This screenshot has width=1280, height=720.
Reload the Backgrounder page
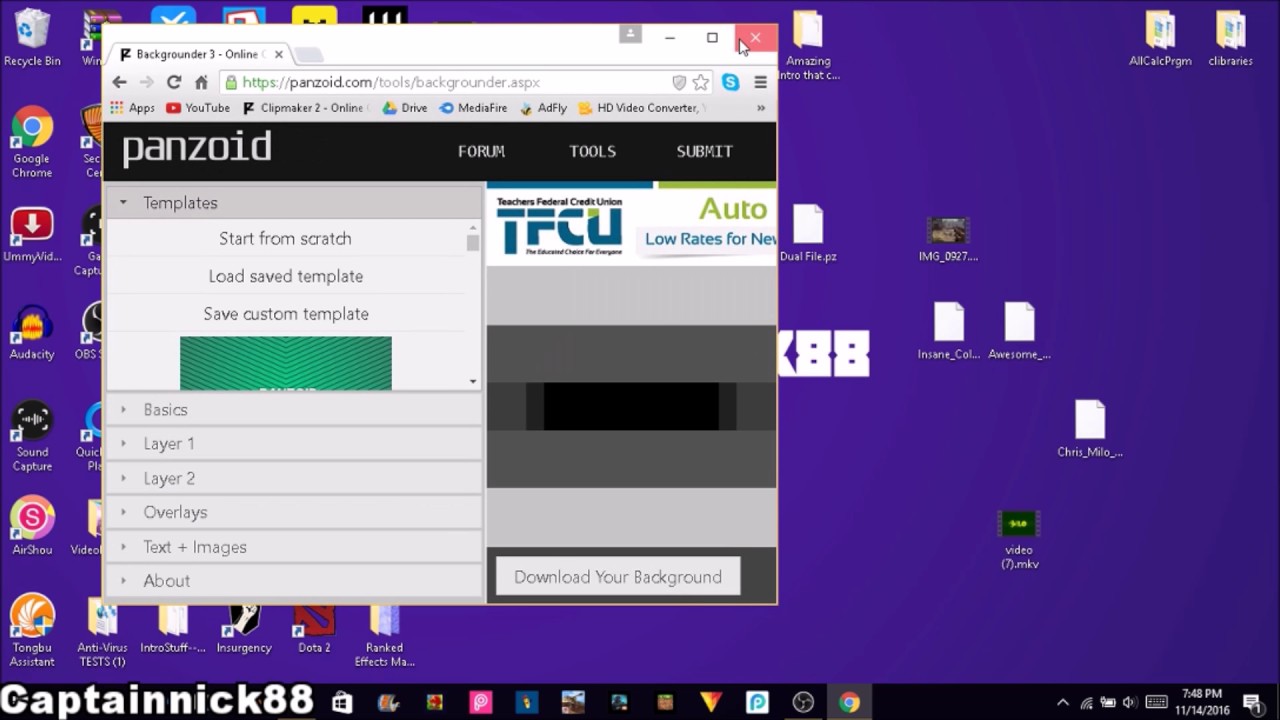pyautogui.click(x=174, y=83)
